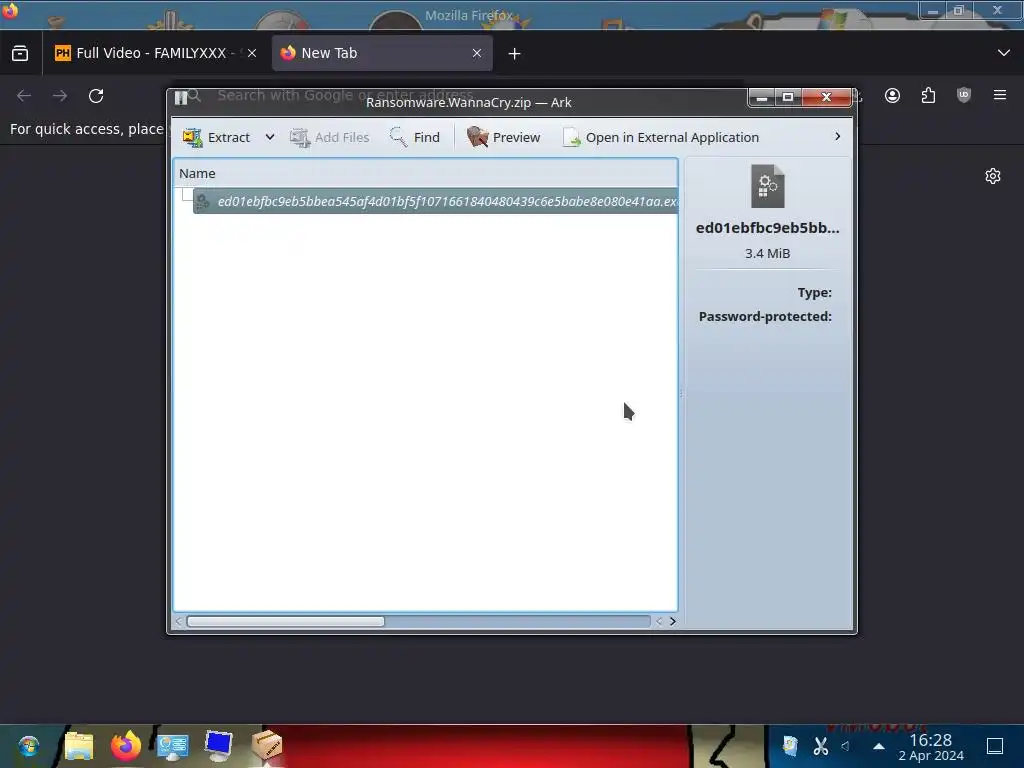Image resolution: width=1024 pixels, height=768 pixels.
Task: Open new tab personalize gear icon
Action: coord(993,176)
